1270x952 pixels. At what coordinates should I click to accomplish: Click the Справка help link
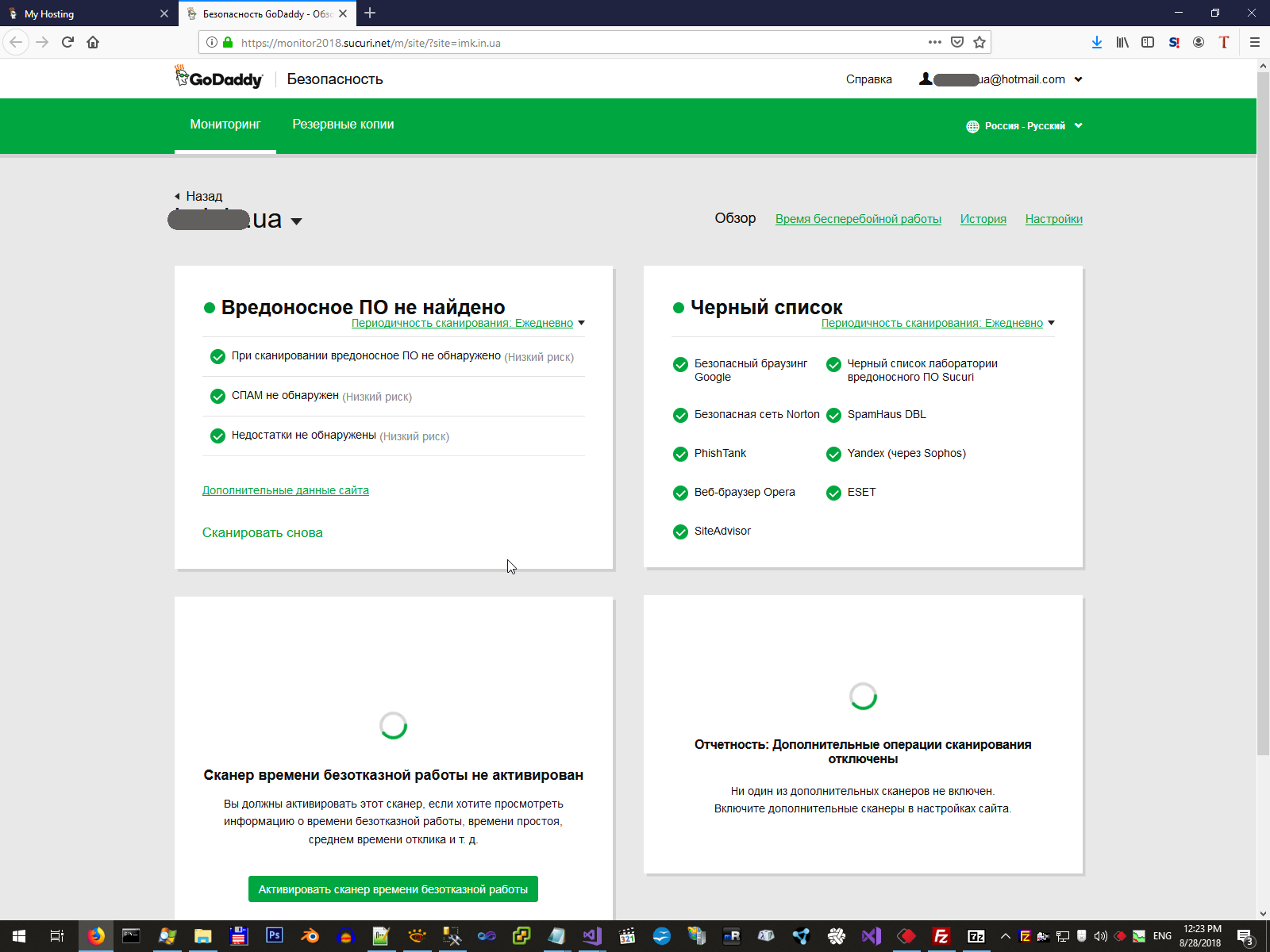(x=869, y=79)
